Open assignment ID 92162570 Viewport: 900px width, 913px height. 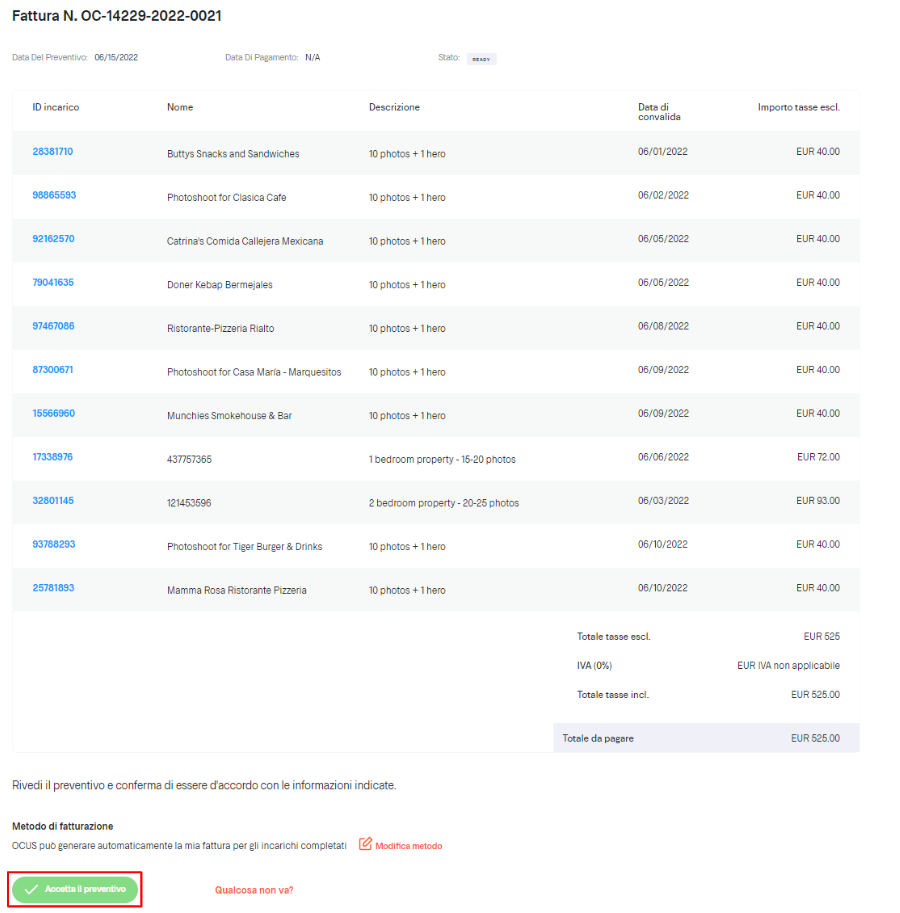54,239
